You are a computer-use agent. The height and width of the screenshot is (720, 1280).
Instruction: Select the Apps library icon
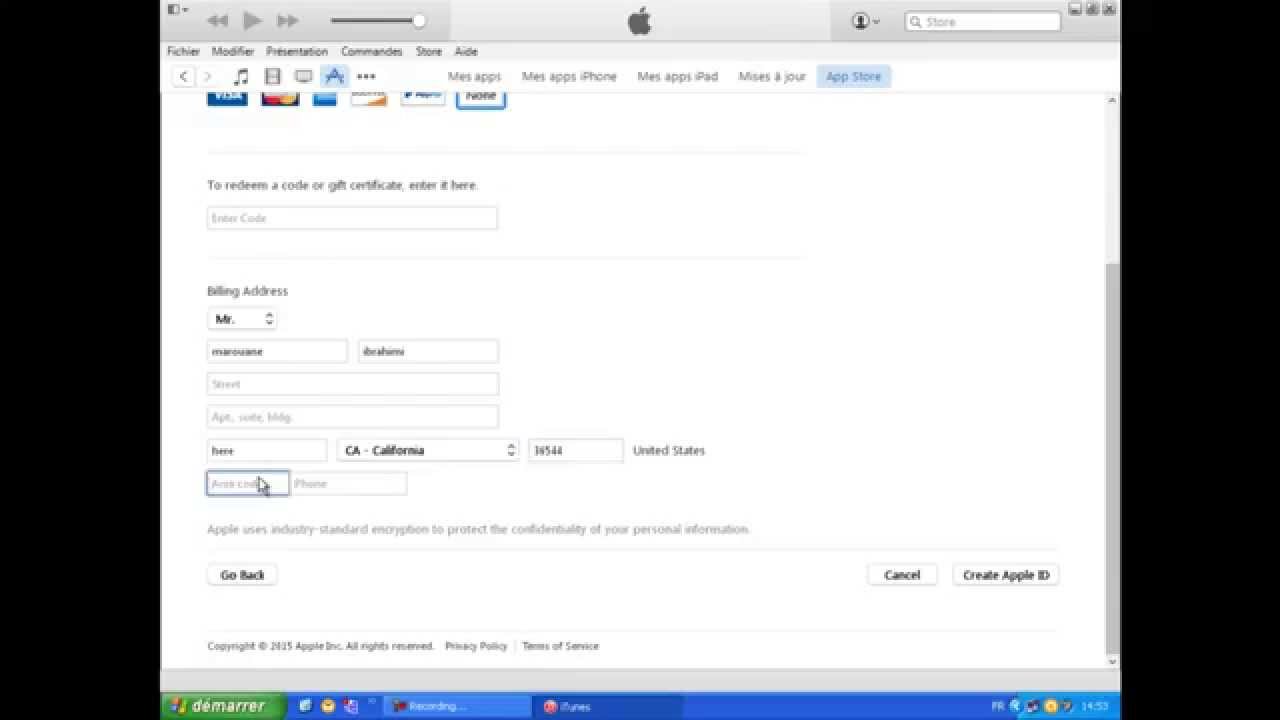[335, 76]
